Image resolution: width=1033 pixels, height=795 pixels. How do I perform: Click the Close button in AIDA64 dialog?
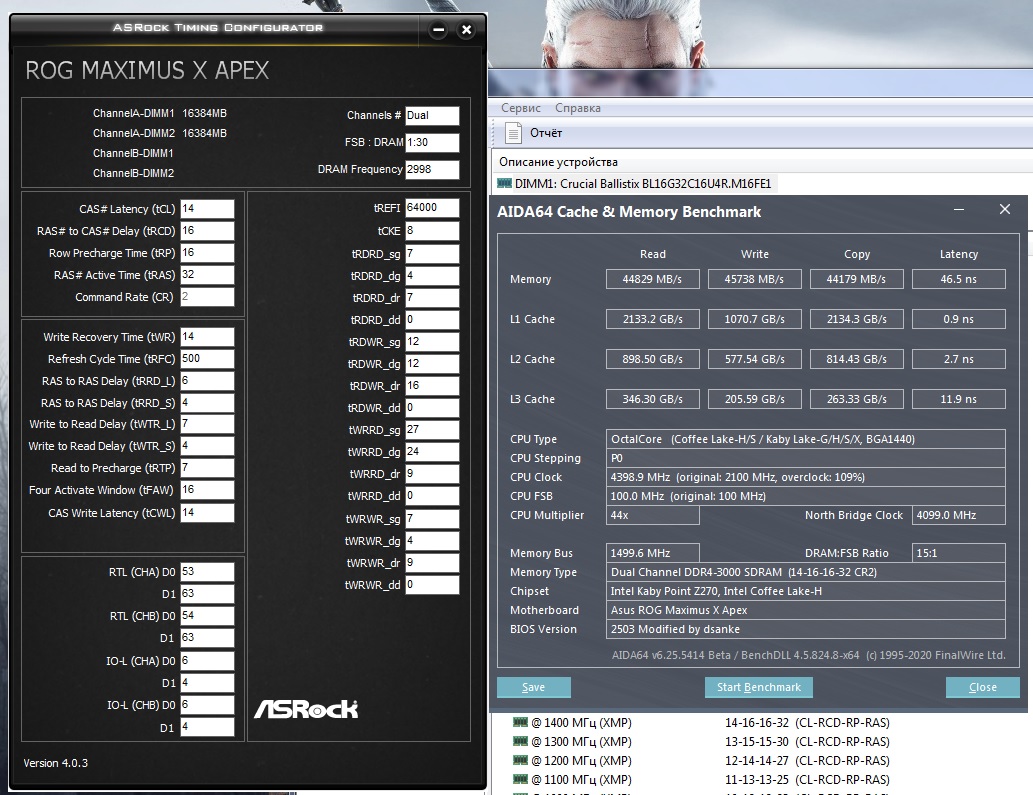coord(982,687)
